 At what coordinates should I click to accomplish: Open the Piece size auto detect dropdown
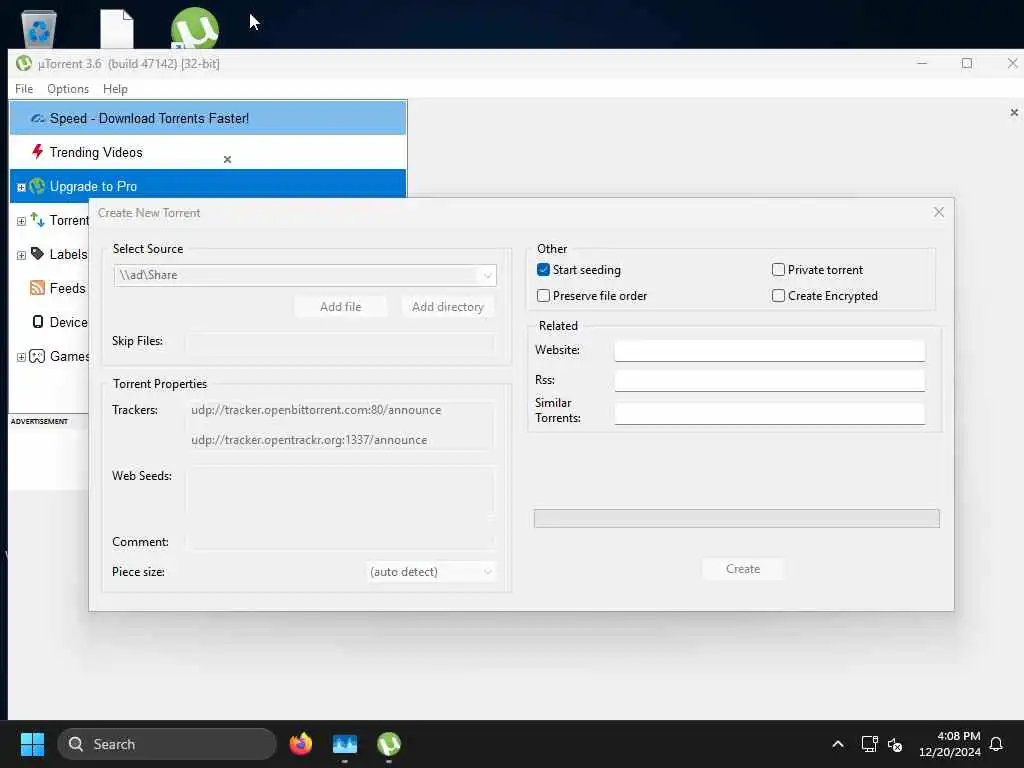tap(487, 572)
